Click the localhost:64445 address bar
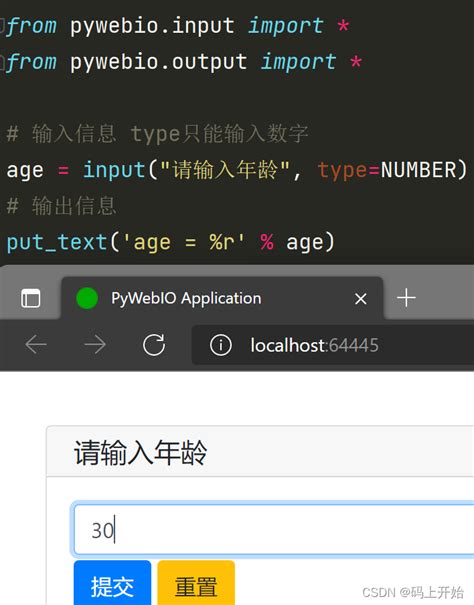The width and height of the screenshot is (474, 605). coord(333,345)
